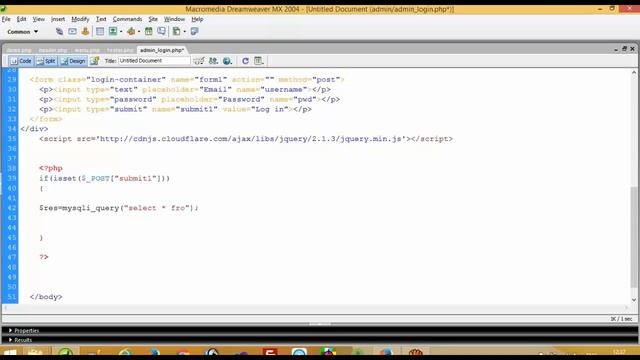Open View Options icon

[x=259, y=61]
